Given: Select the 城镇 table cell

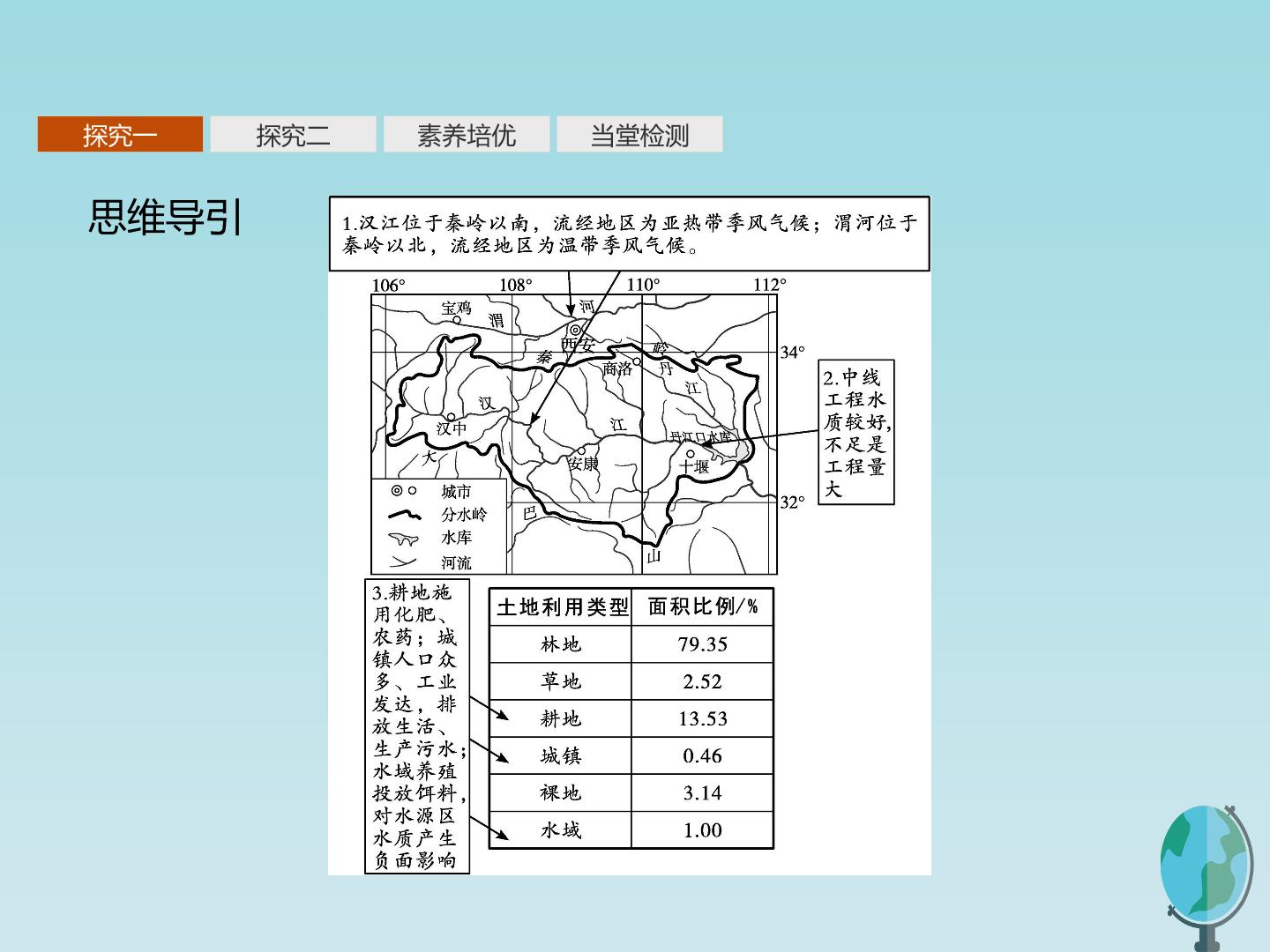Looking at the screenshot, I should [x=561, y=755].
